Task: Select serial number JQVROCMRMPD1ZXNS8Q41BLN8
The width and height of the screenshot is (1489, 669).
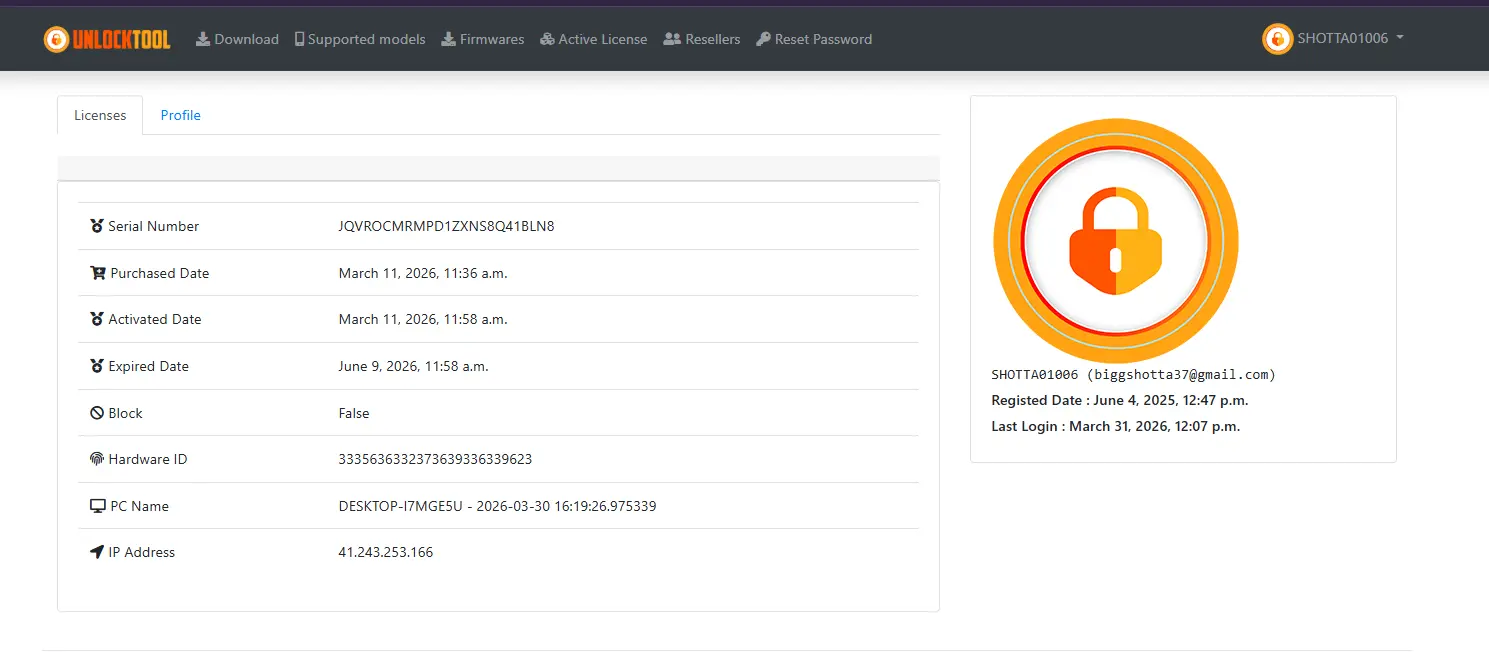Action: click(x=447, y=226)
